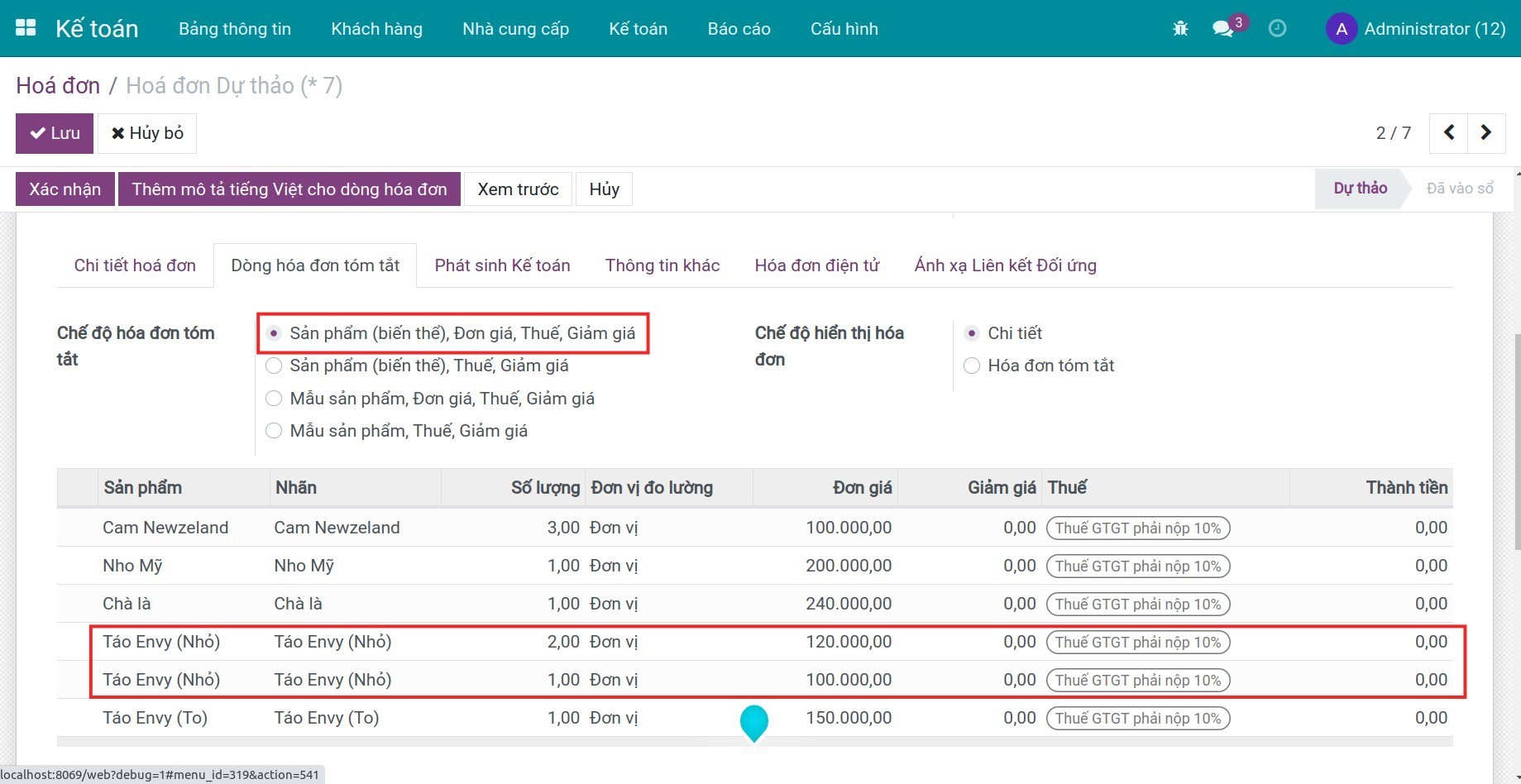Viewport: 1521px width, 784px height.
Task: Expand the Cấu hình menu
Action: (844, 29)
